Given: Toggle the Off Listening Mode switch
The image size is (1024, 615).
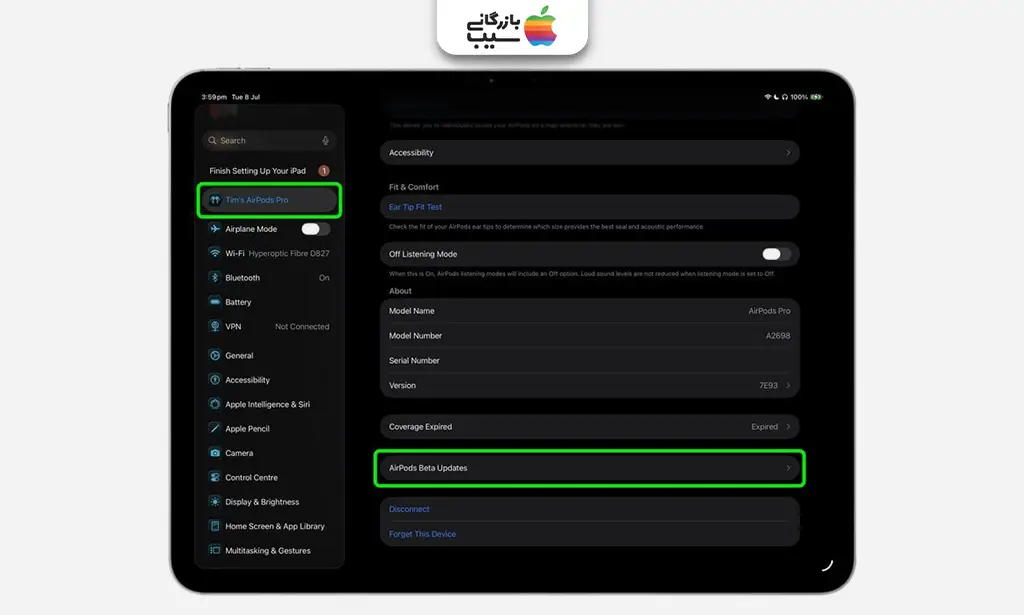Looking at the screenshot, I should tap(776, 254).
